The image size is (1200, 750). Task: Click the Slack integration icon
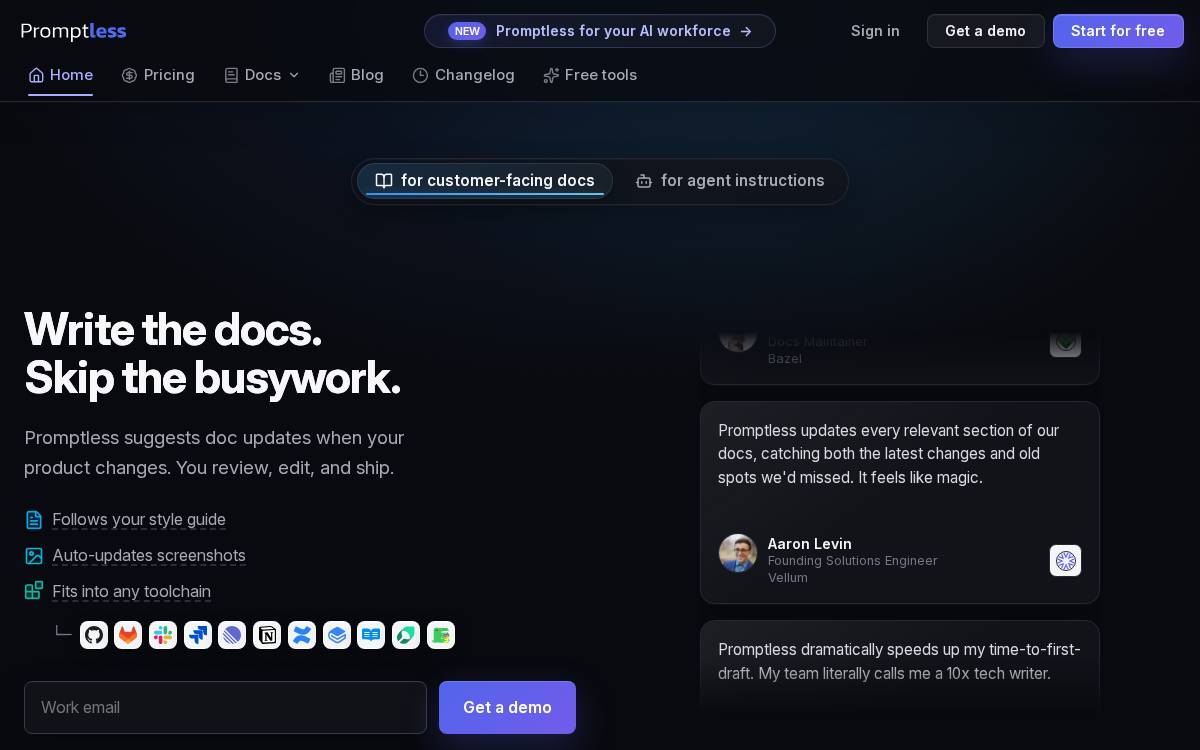coord(163,635)
